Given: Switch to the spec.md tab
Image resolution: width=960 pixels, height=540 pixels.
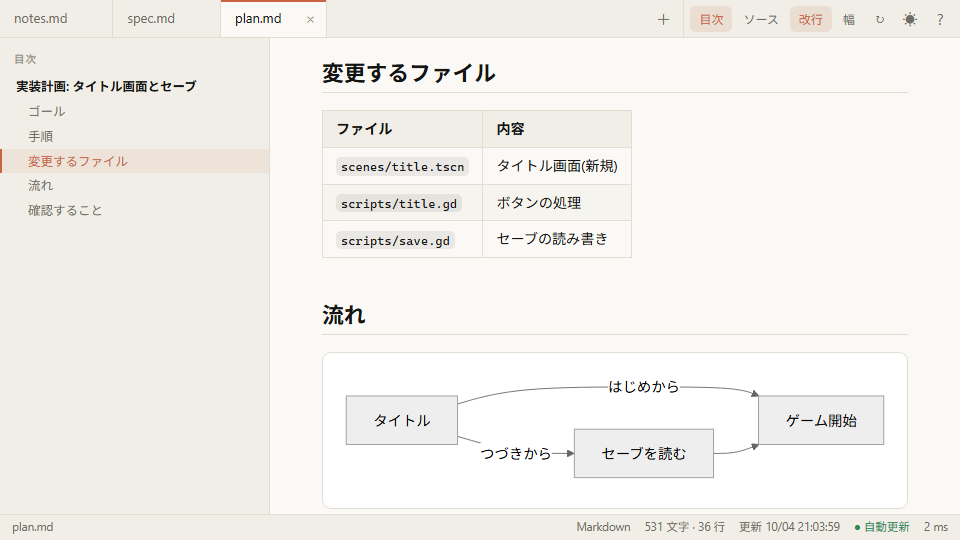Looking at the screenshot, I should [167, 19].
